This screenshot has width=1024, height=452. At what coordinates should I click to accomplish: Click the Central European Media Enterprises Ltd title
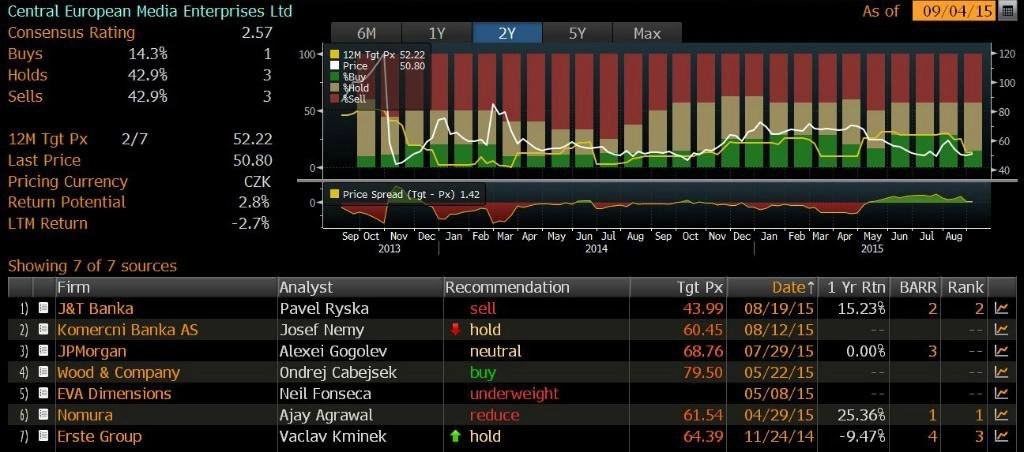[x=150, y=12]
